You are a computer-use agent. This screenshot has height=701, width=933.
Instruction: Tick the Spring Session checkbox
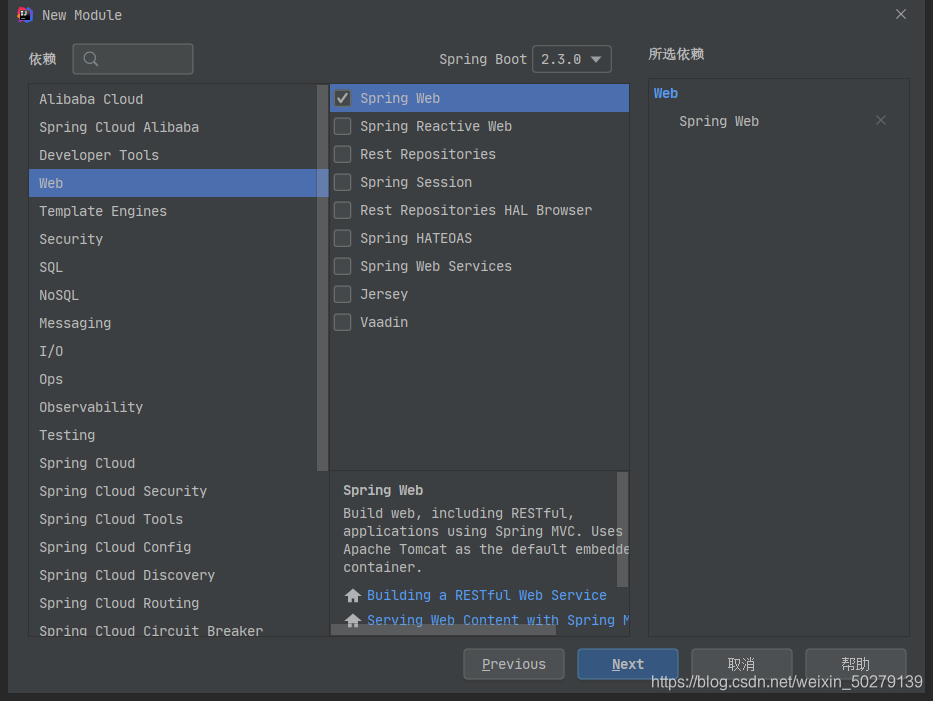(343, 182)
